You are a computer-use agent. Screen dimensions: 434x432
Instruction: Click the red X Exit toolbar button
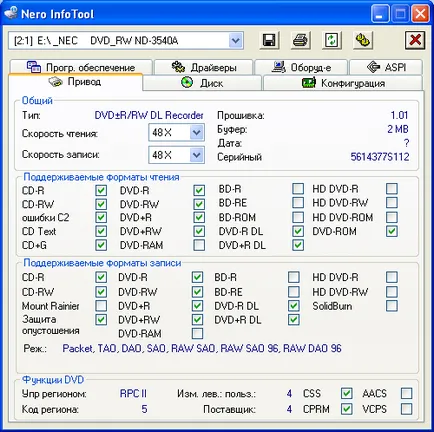[415, 41]
